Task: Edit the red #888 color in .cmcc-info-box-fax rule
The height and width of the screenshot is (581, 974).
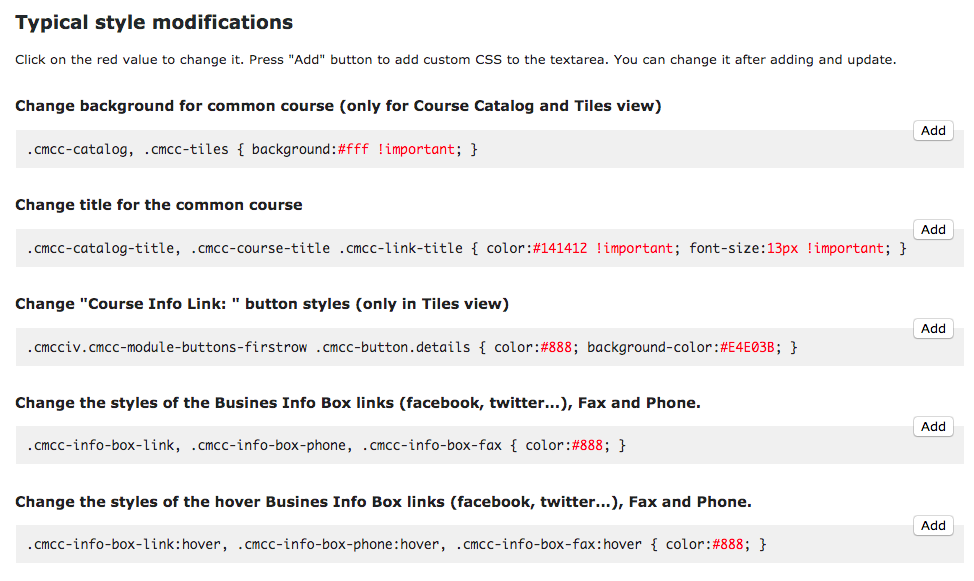Action: coord(587,445)
